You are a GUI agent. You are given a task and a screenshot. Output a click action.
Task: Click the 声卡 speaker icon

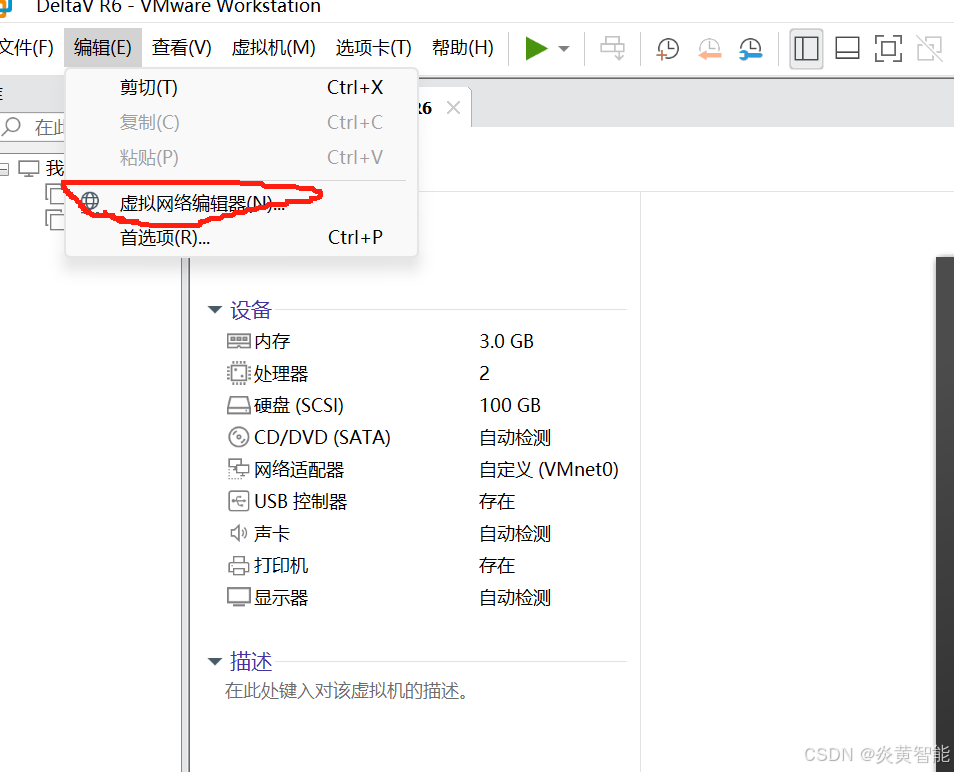point(238,534)
